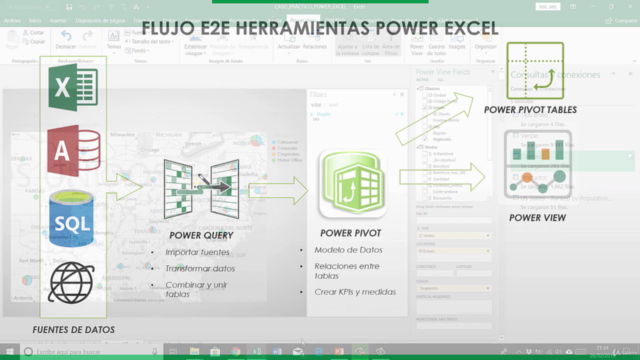
Task: Click Ajustar a la ventana
Action: pyautogui.click(x=347, y=44)
